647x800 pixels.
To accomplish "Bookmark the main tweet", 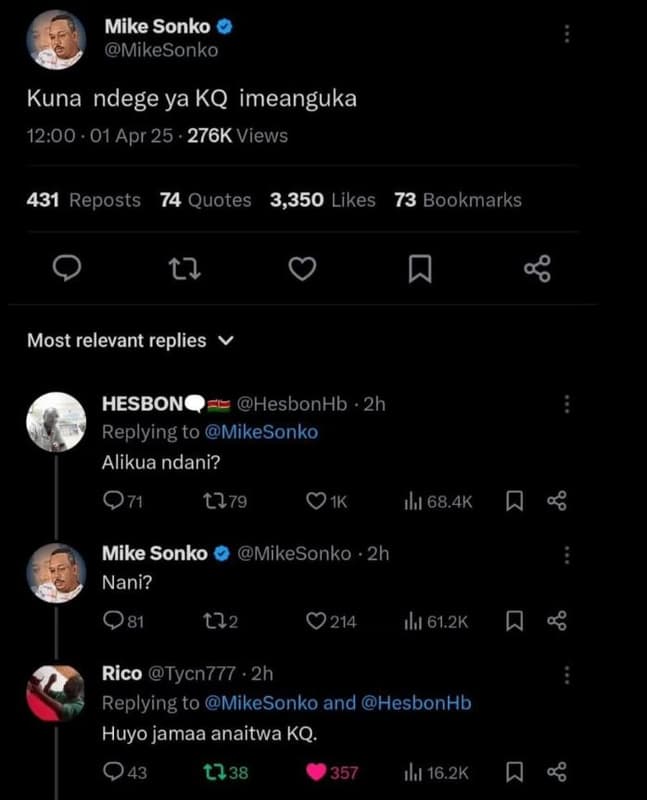I will point(421,268).
